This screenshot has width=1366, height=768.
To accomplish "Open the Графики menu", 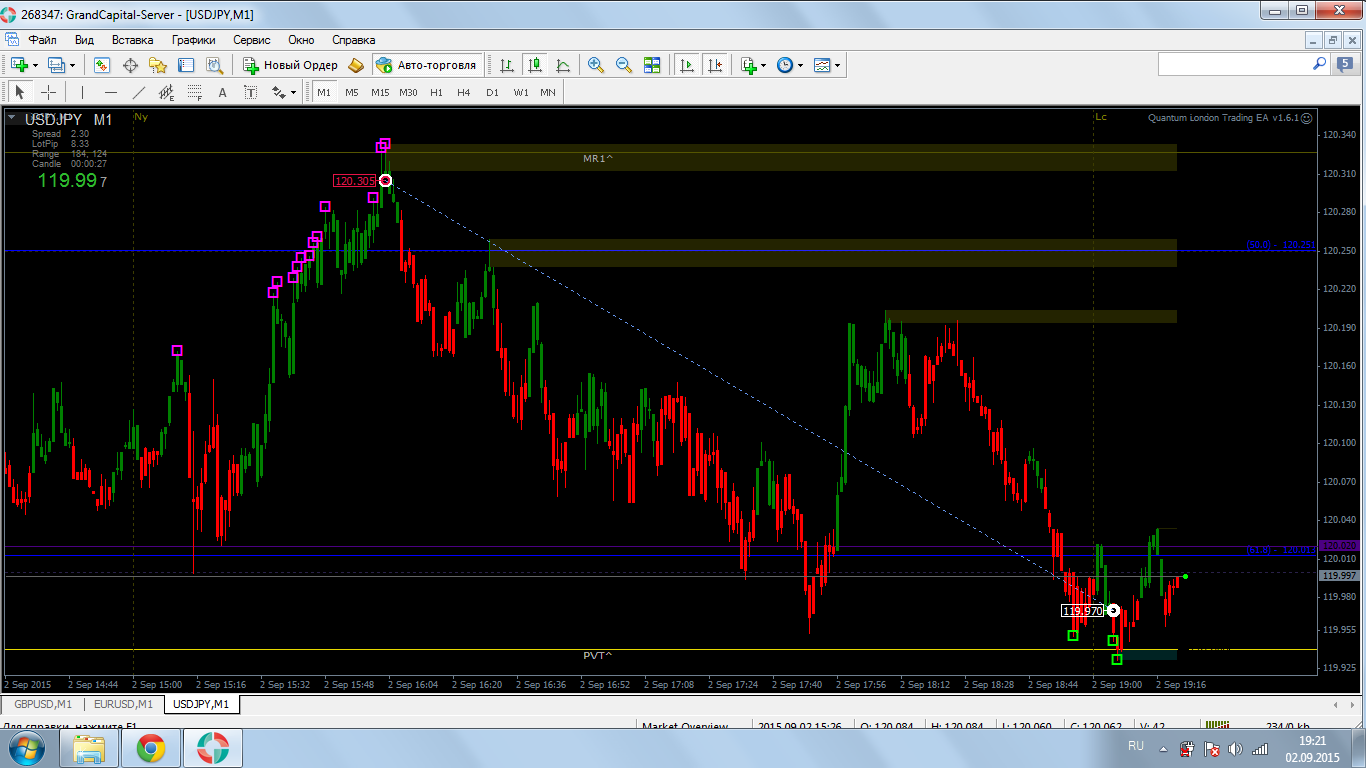I will click(193, 40).
